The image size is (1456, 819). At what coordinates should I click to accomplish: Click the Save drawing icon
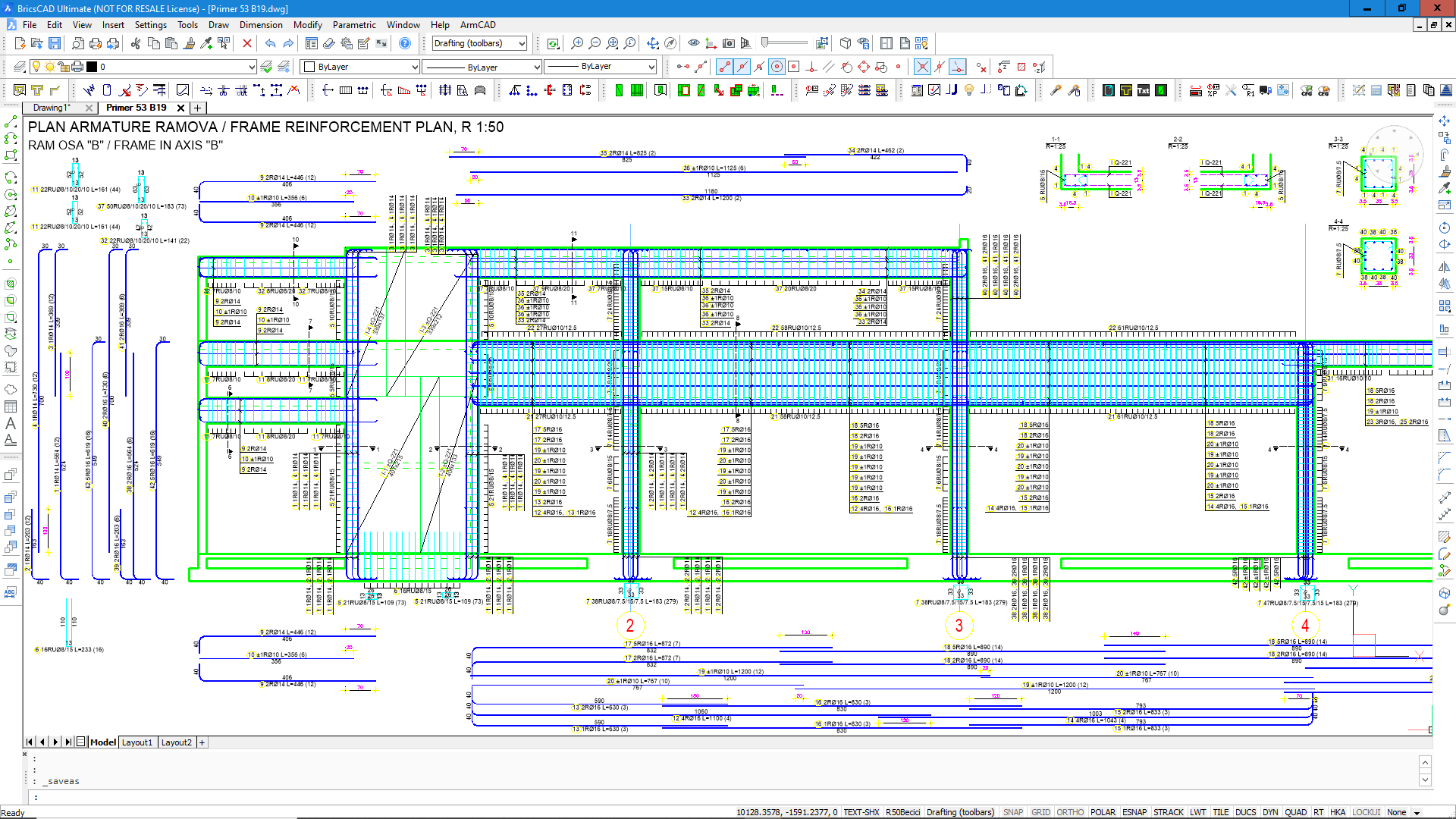point(54,44)
